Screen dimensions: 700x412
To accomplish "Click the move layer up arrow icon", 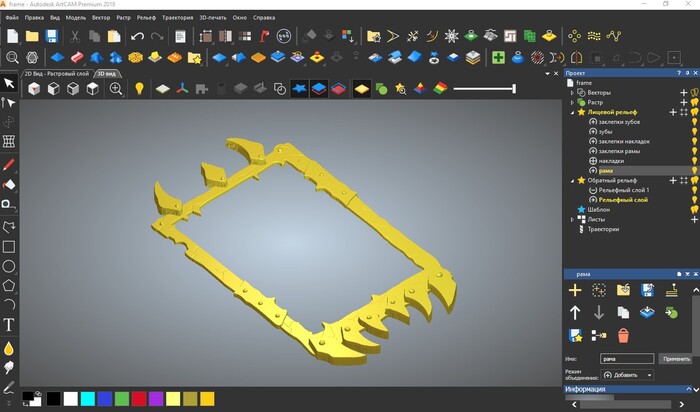I will [x=575, y=312].
